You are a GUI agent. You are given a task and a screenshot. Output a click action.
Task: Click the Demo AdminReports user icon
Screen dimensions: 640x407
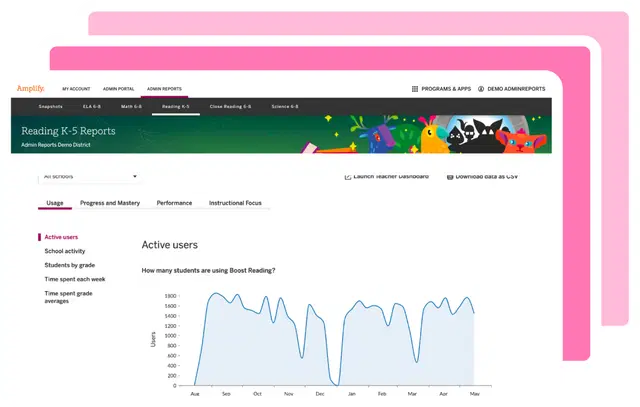pyautogui.click(x=481, y=89)
